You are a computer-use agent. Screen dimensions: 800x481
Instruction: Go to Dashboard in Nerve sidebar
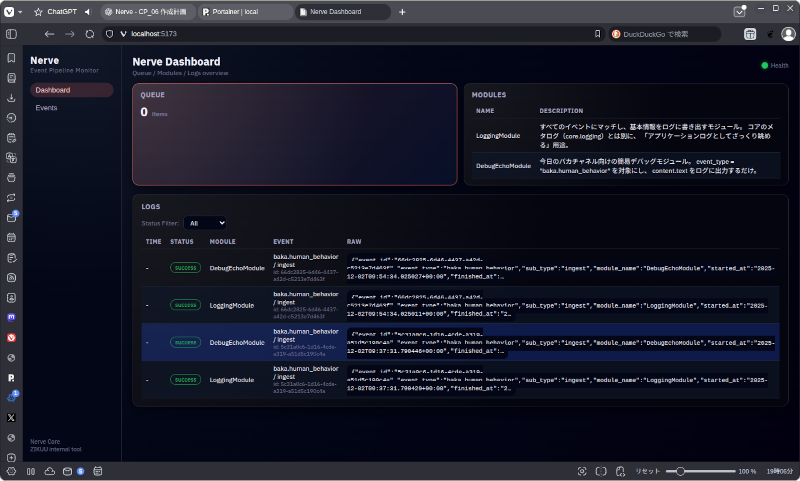[x=53, y=90]
